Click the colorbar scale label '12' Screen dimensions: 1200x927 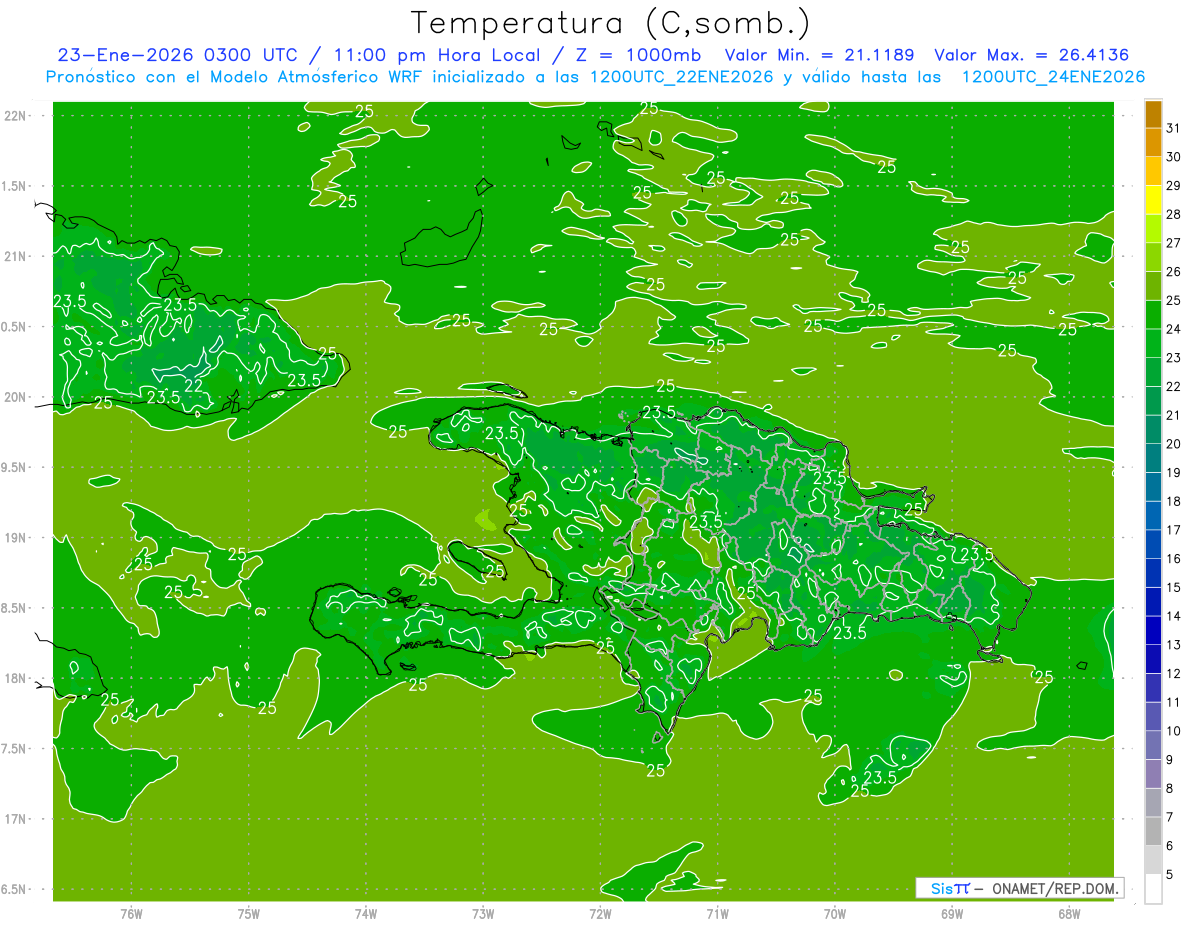1174,674
